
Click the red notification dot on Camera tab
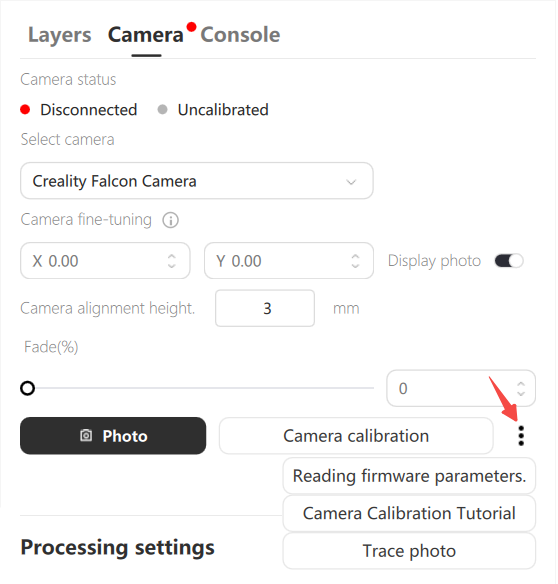[191, 27]
